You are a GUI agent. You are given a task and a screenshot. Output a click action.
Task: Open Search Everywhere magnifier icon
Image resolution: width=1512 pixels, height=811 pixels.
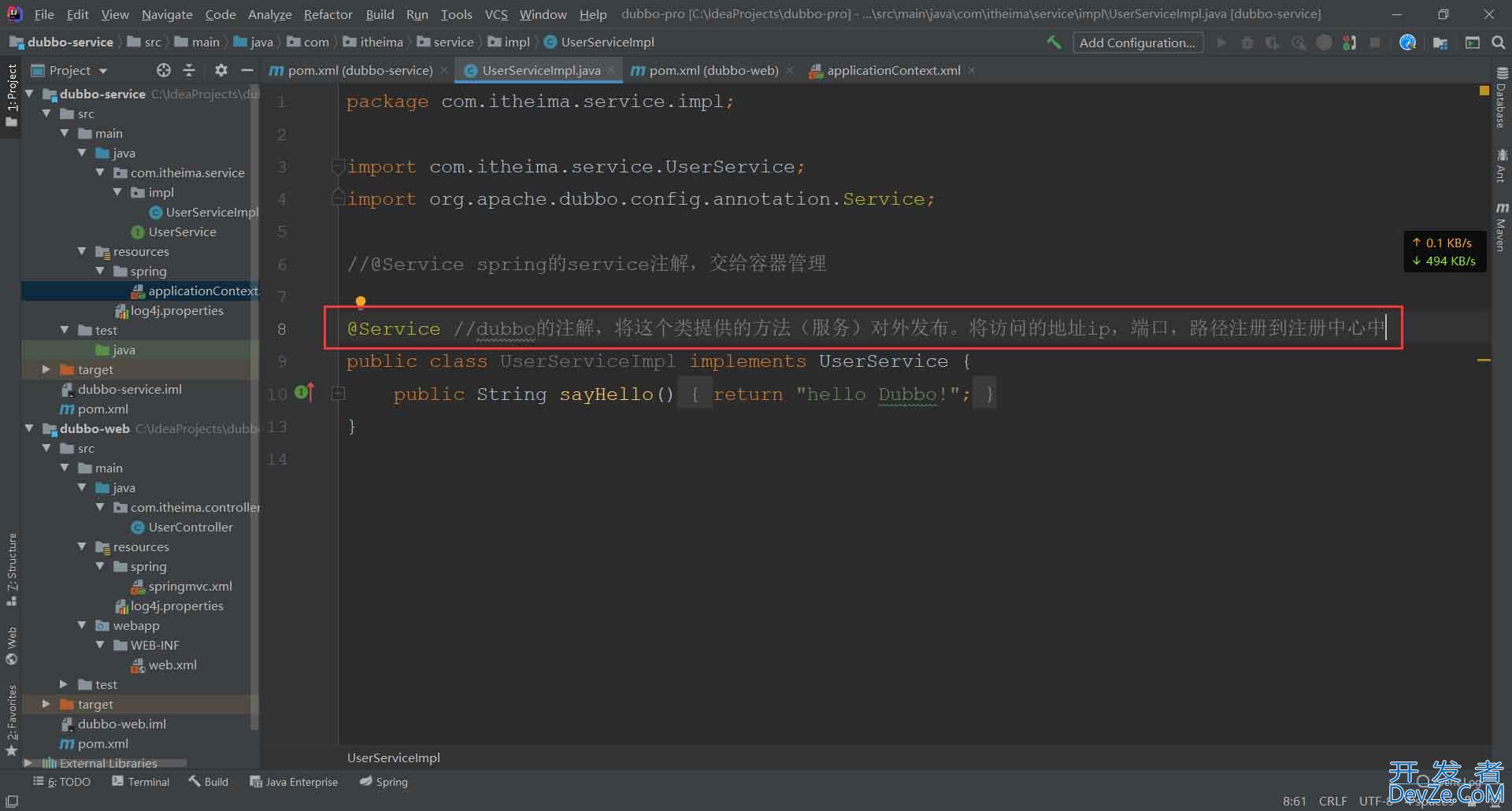click(1499, 43)
